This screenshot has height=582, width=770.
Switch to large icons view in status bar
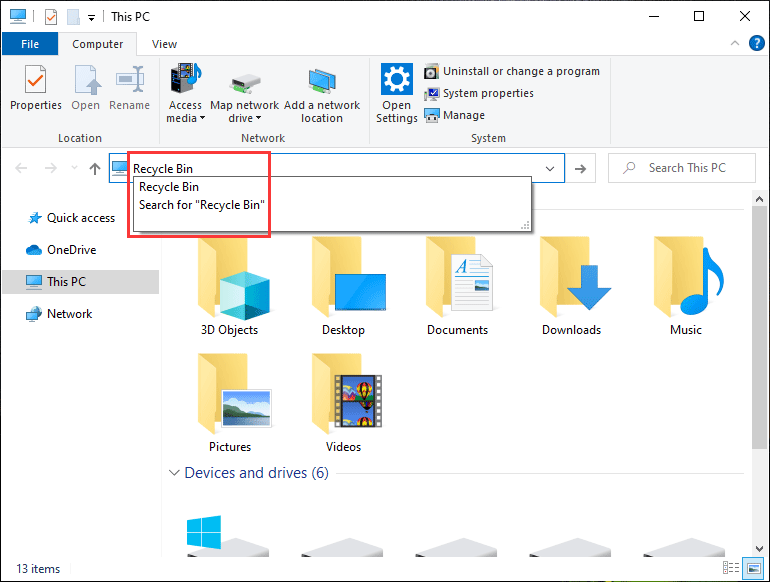pos(753,568)
